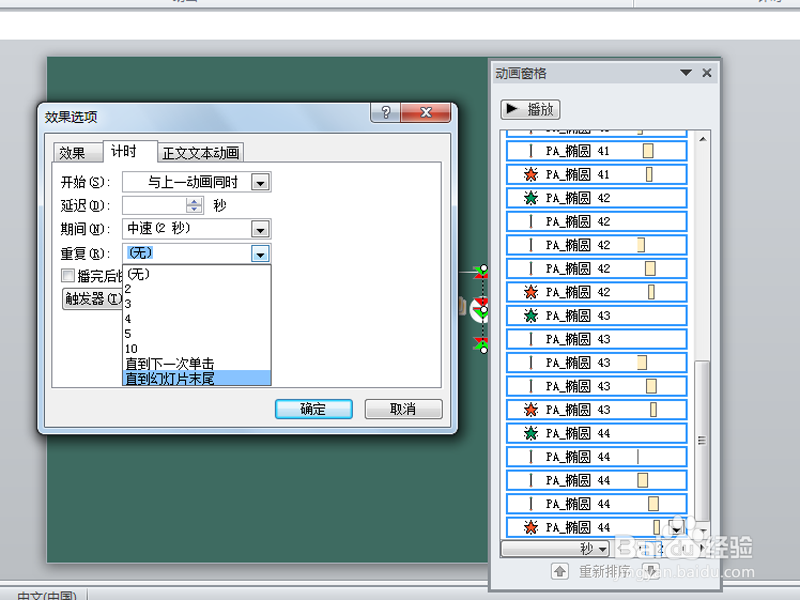Open the 秒 time scale dropdown
Image resolution: width=800 pixels, height=600 pixels.
point(603,549)
